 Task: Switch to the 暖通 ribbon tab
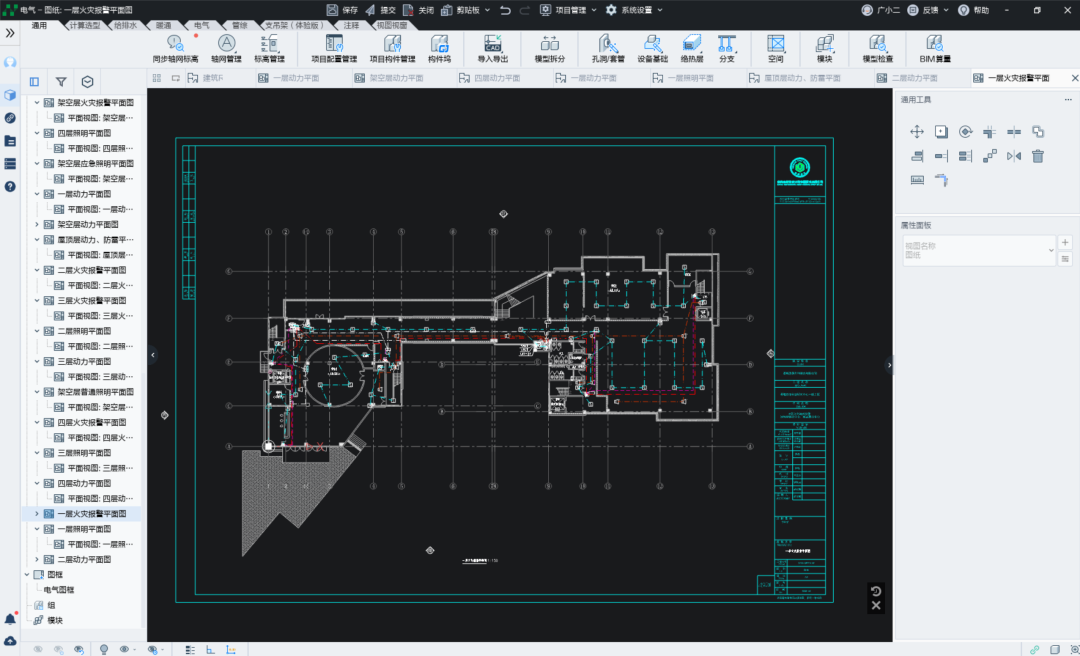[x=163, y=25]
